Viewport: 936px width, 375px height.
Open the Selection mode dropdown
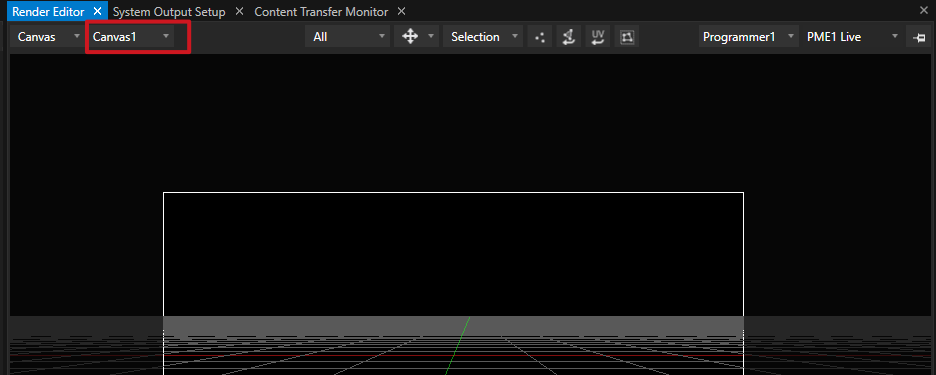(x=483, y=37)
